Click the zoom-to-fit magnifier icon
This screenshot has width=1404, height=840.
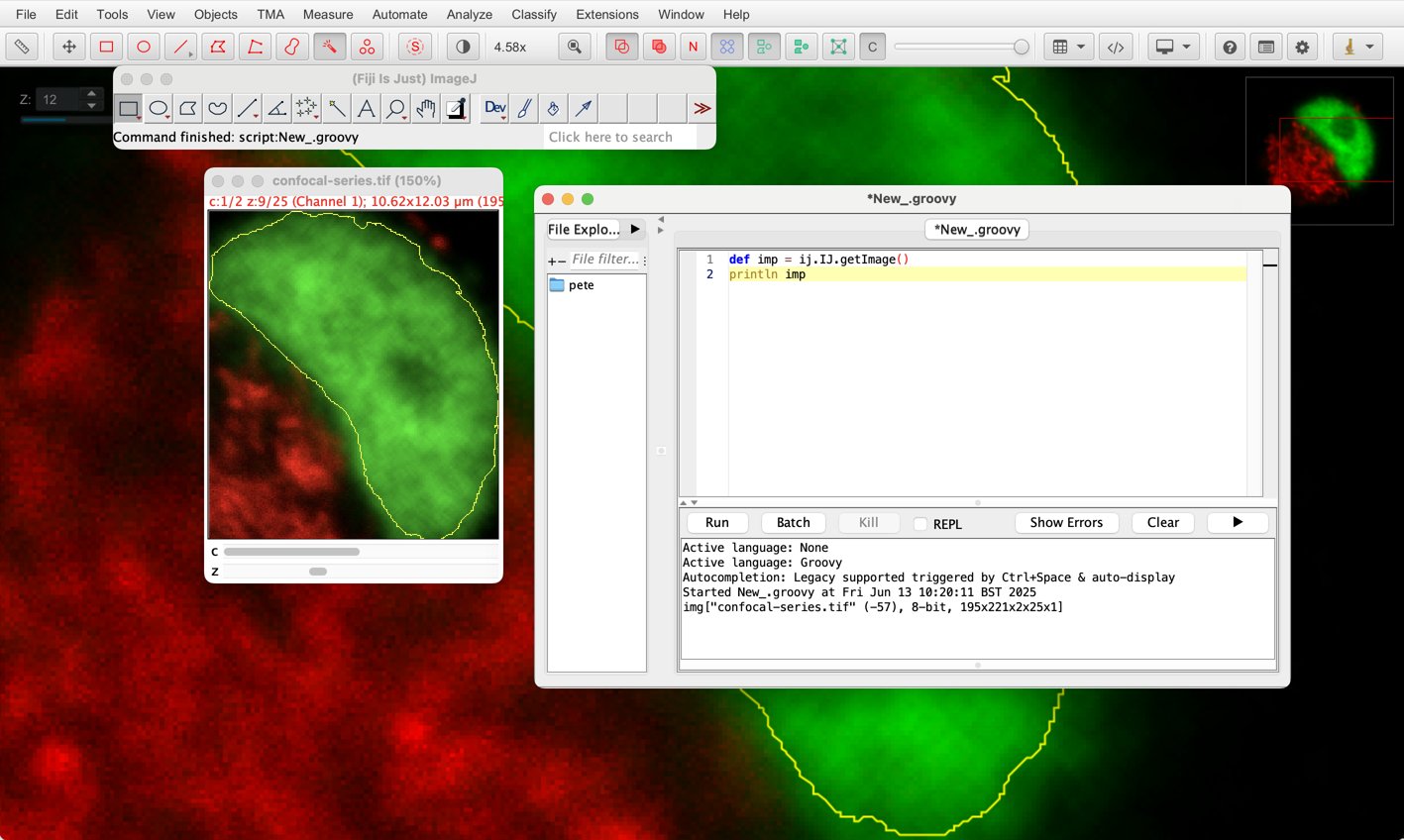(x=574, y=47)
